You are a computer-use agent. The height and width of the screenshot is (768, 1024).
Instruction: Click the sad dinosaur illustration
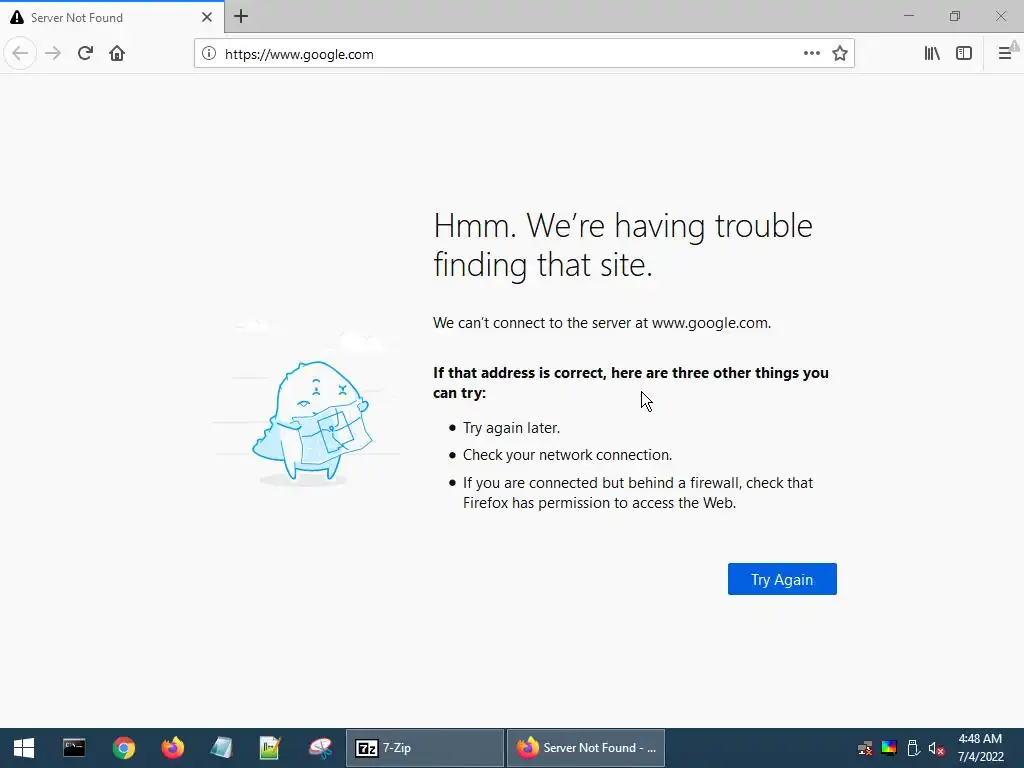pyautogui.click(x=312, y=423)
